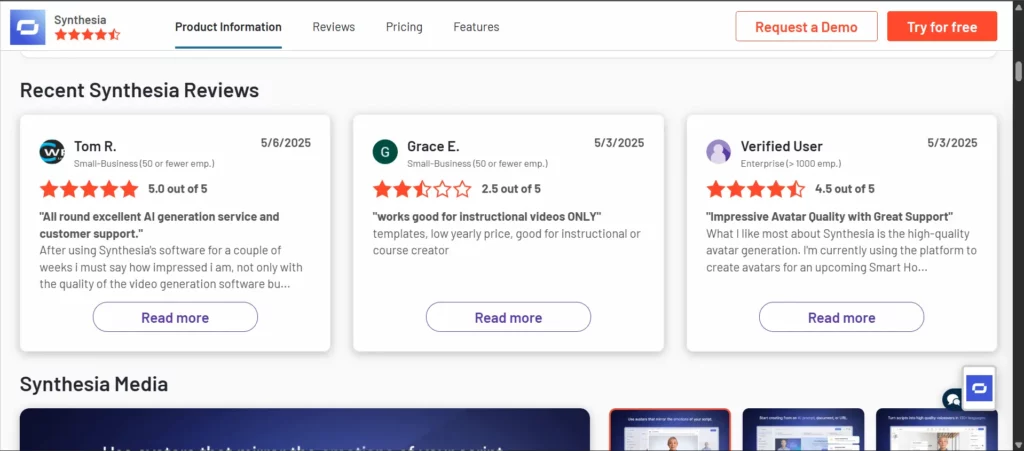Read more of Tom R.'s review
This screenshot has width=1024, height=451.
coord(175,318)
